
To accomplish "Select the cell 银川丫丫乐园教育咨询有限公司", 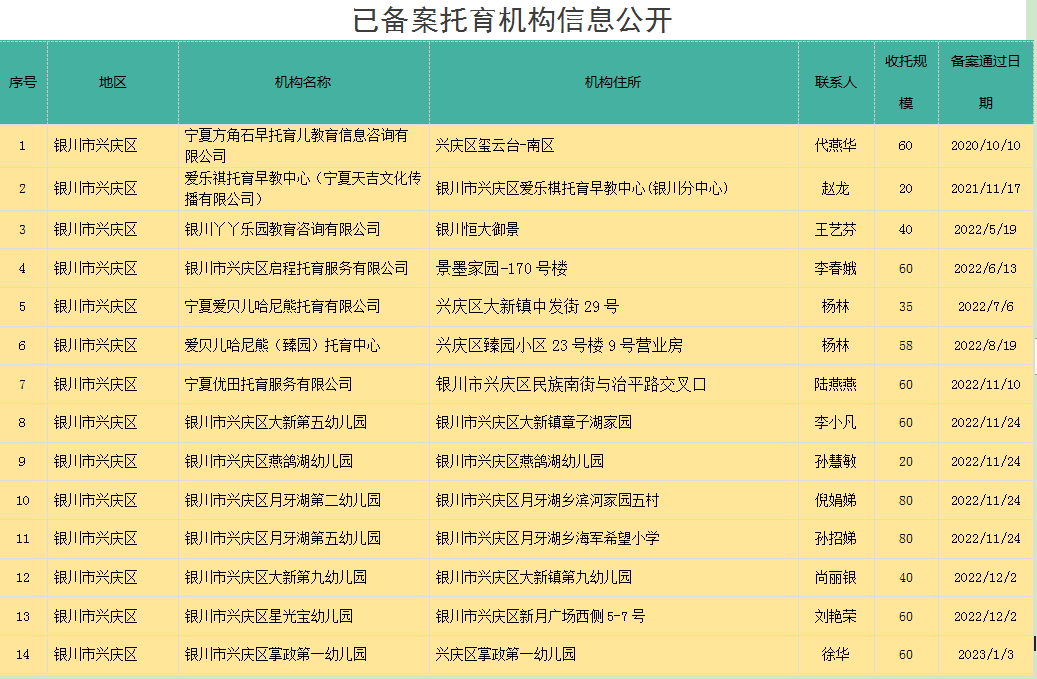I will [283, 229].
